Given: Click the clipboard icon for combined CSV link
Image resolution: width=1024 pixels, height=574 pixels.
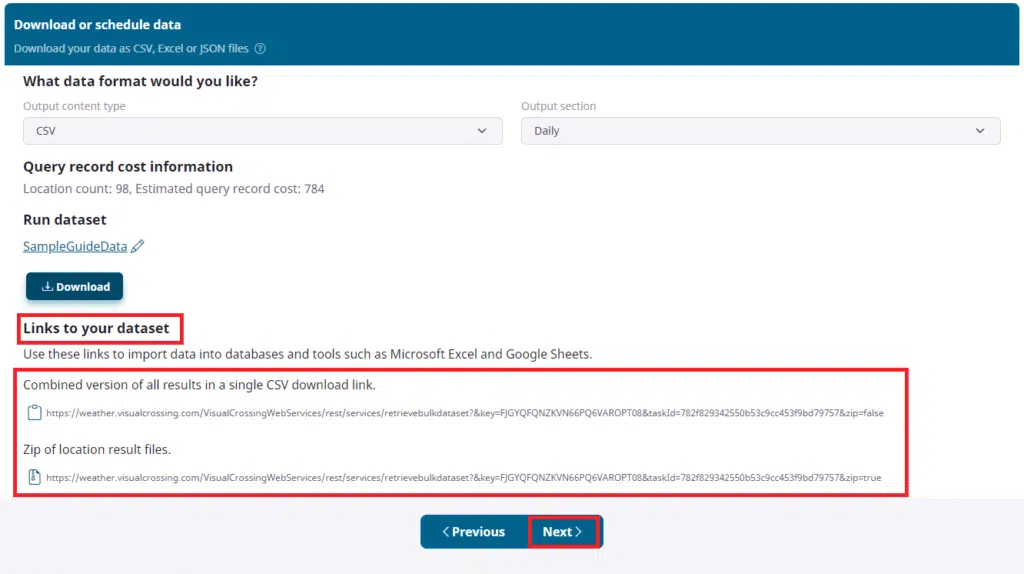Looking at the screenshot, I should click(x=34, y=412).
